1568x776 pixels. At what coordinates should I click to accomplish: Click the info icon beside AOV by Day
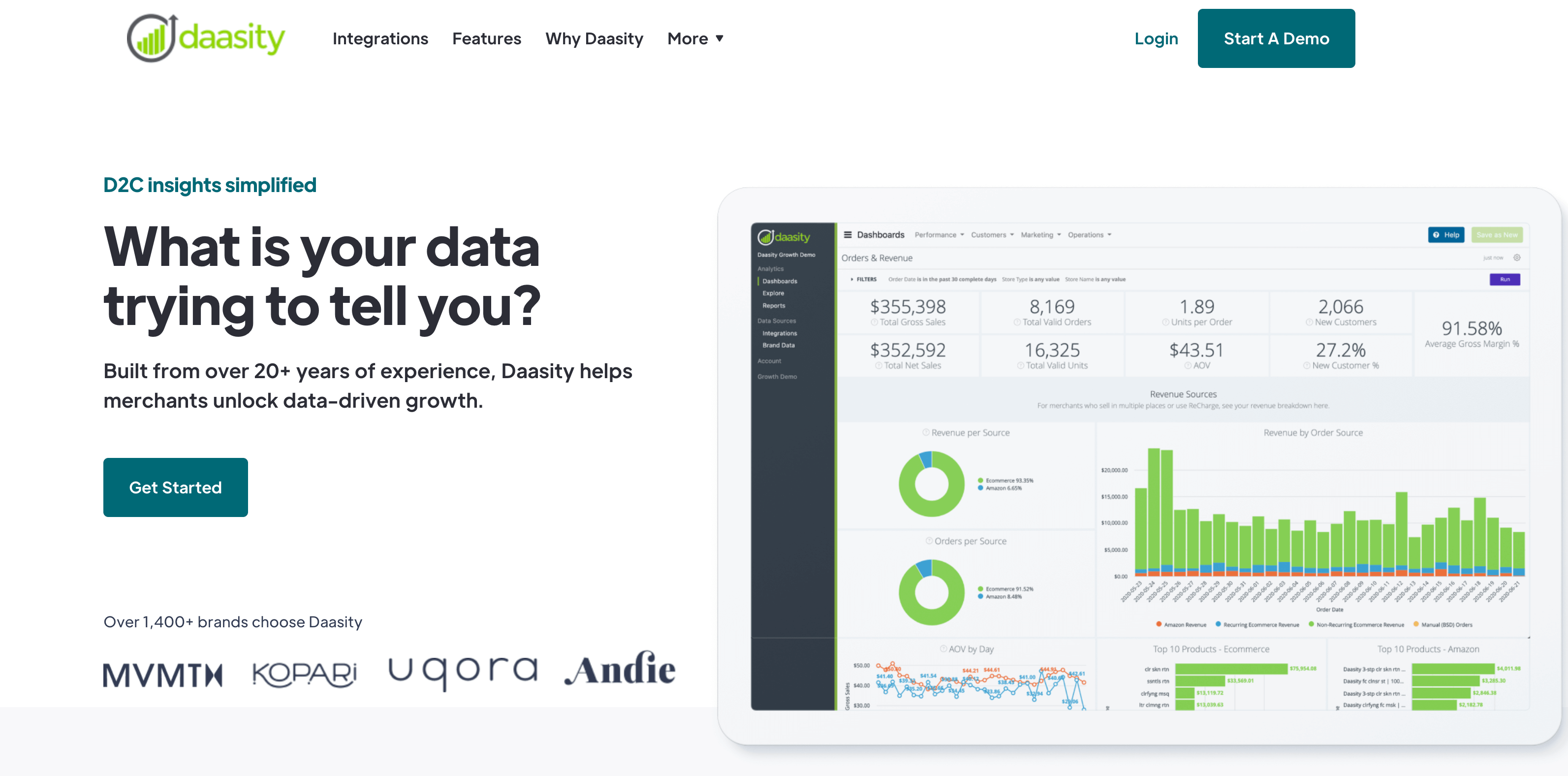pyautogui.click(x=943, y=649)
